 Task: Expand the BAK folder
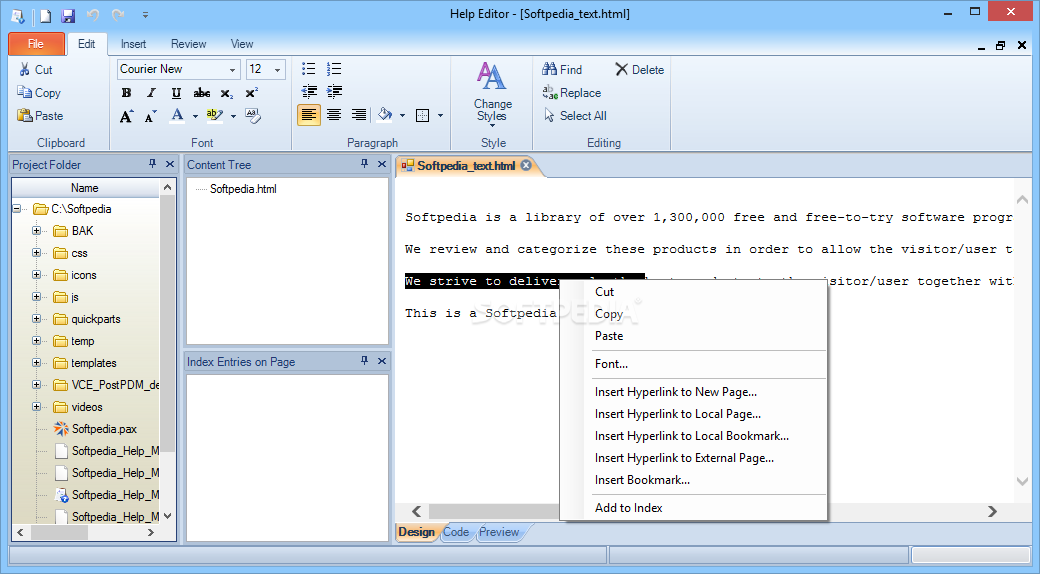[x=36, y=231]
